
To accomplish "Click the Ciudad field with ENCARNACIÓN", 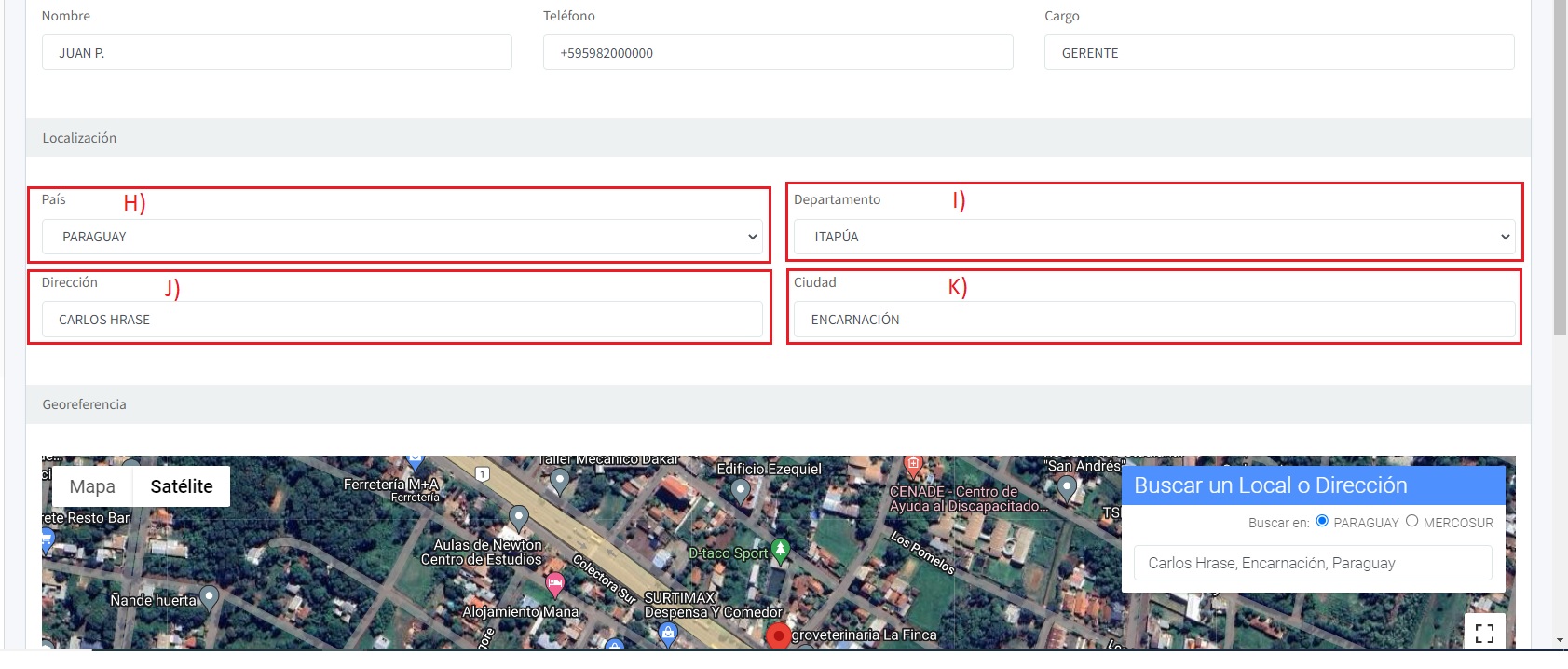I will 1153,320.
